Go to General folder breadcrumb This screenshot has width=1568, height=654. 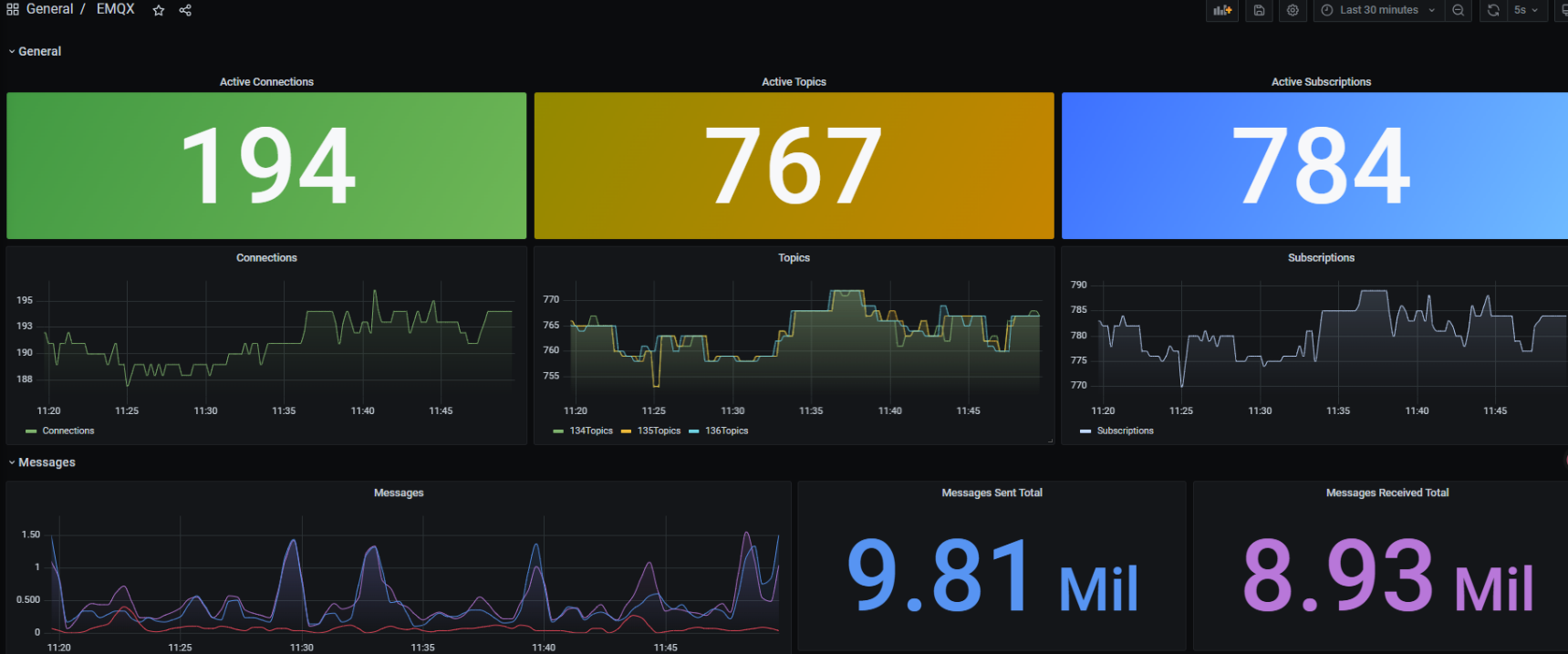[49, 9]
